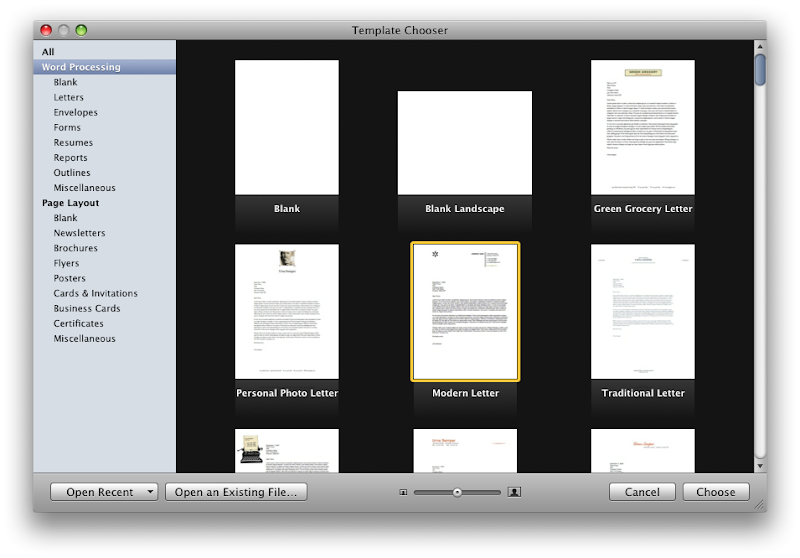800x558 pixels.
Task: Cancel the Template Chooser dialog
Action: click(x=642, y=492)
